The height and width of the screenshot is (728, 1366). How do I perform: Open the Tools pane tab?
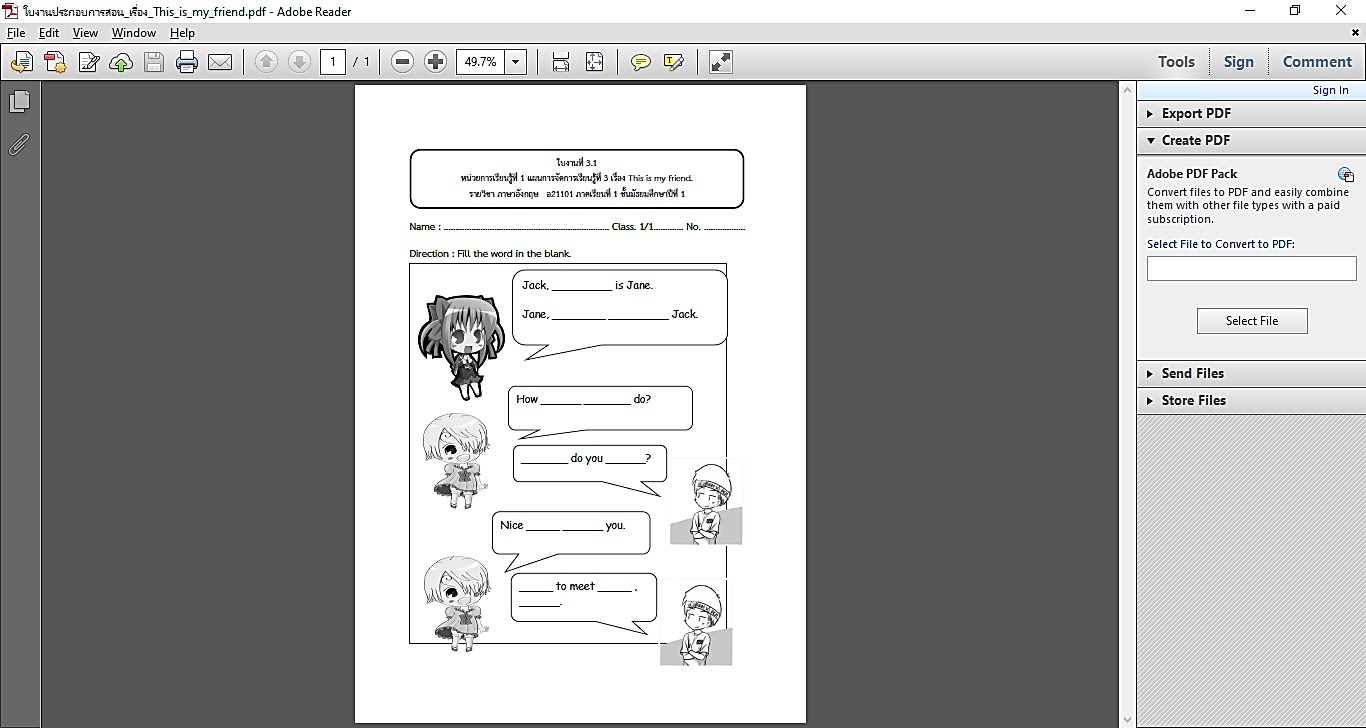(1176, 62)
